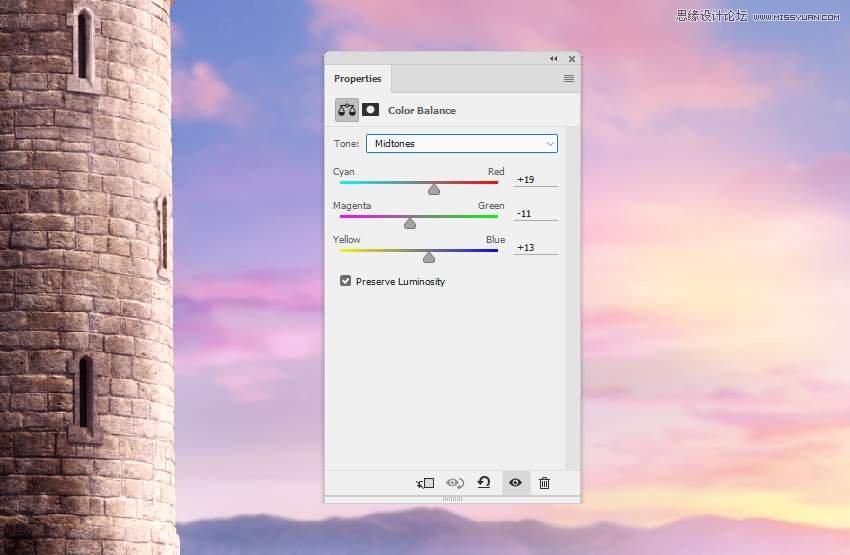Click the Magenta-Green slider handle
The width and height of the screenshot is (850, 555).
pyautogui.click(x=410, y=223)
